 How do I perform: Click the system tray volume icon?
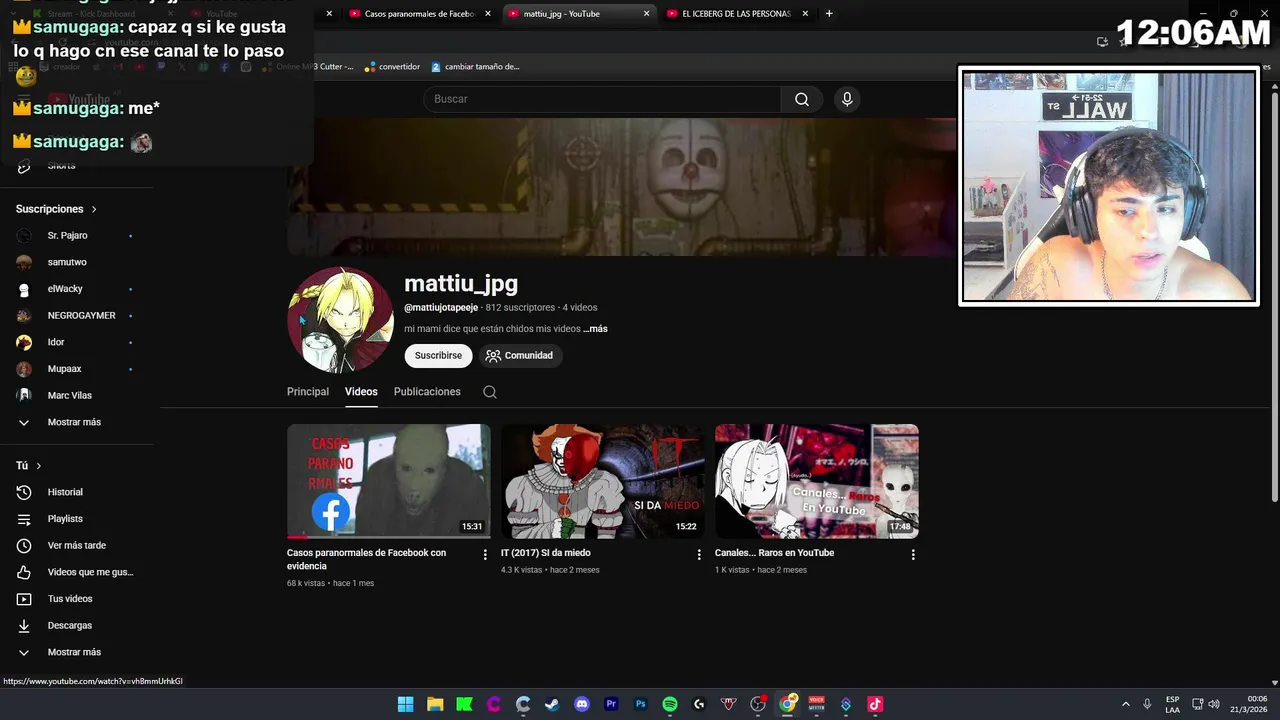click(x=1214, y=704)
